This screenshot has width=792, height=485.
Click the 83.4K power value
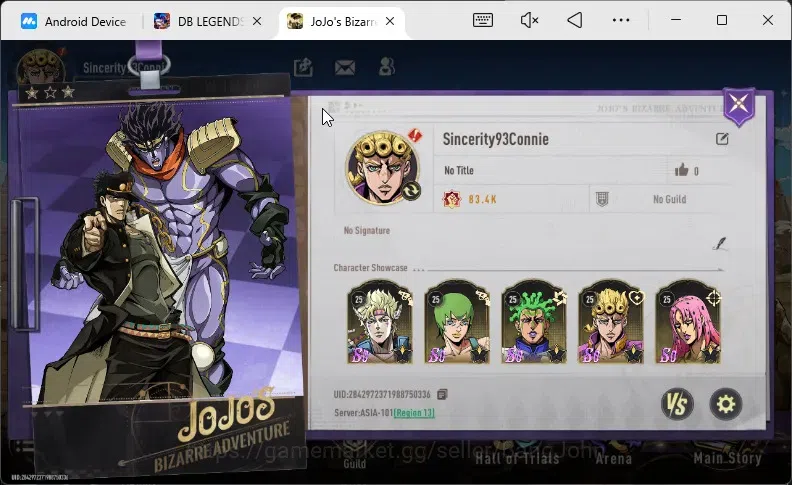coord(482,199)
